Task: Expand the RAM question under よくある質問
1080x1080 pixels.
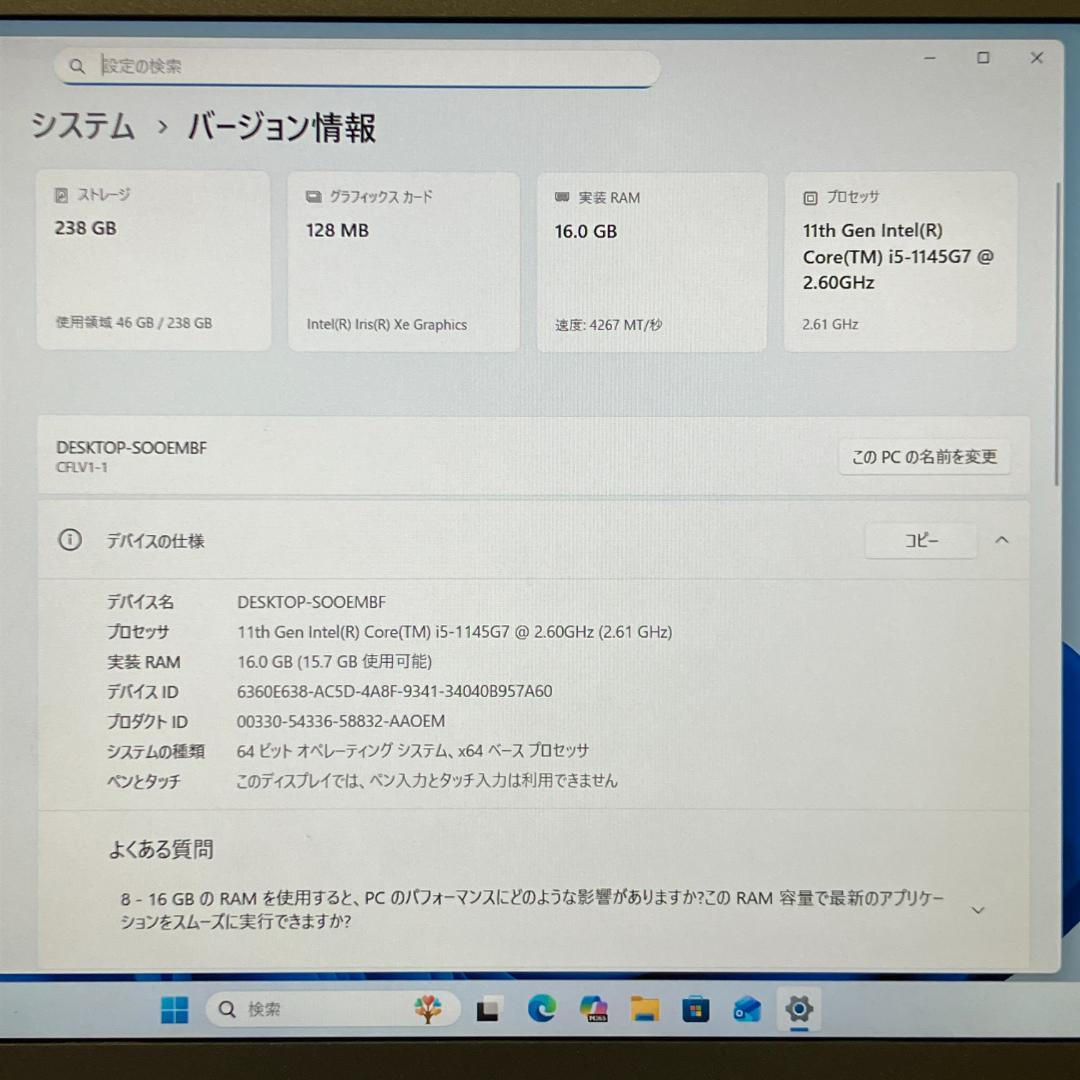Action: click(977, 910)
